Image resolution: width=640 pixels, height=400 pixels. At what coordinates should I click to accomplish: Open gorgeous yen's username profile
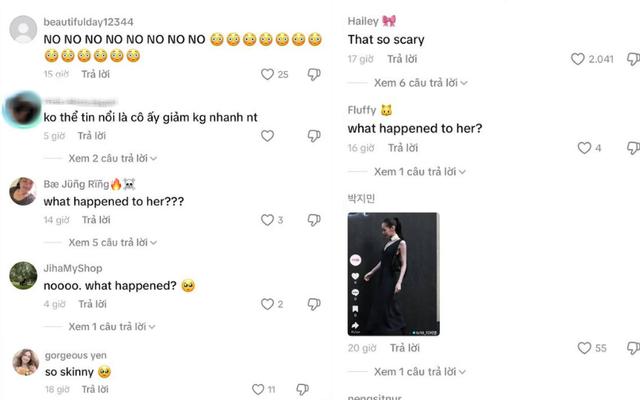(76, 356)
